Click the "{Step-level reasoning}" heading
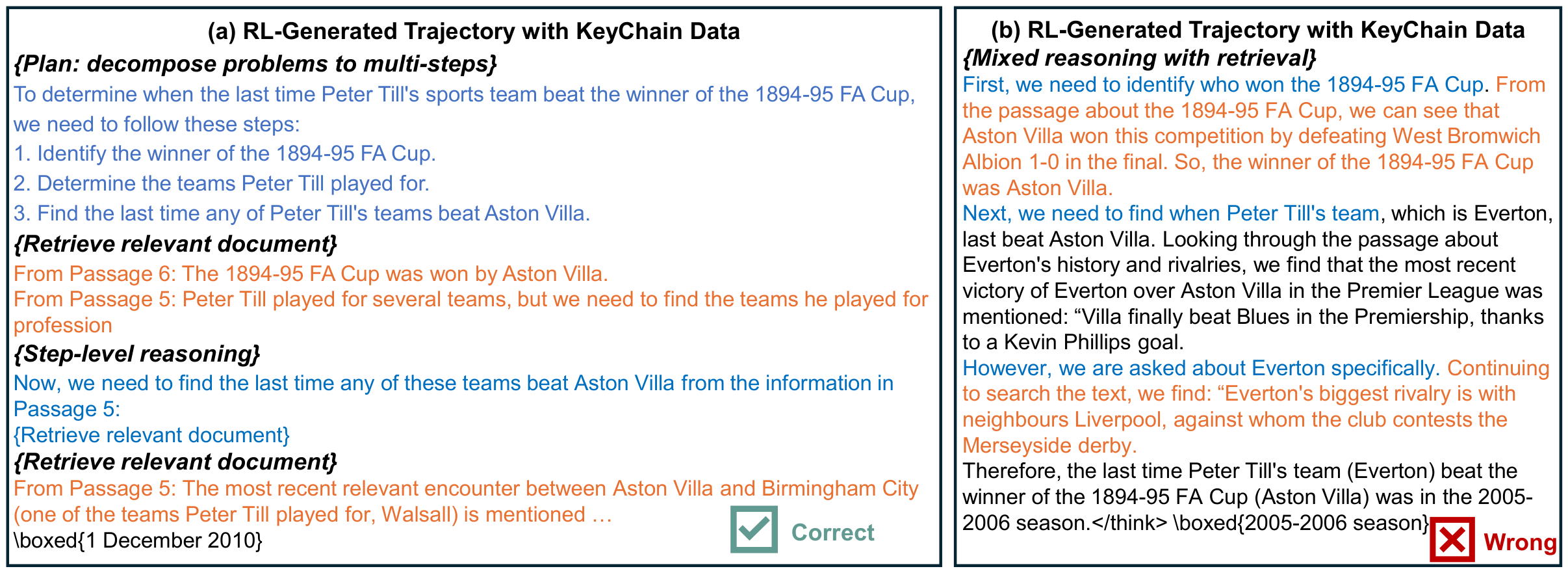 click(136, 354)
